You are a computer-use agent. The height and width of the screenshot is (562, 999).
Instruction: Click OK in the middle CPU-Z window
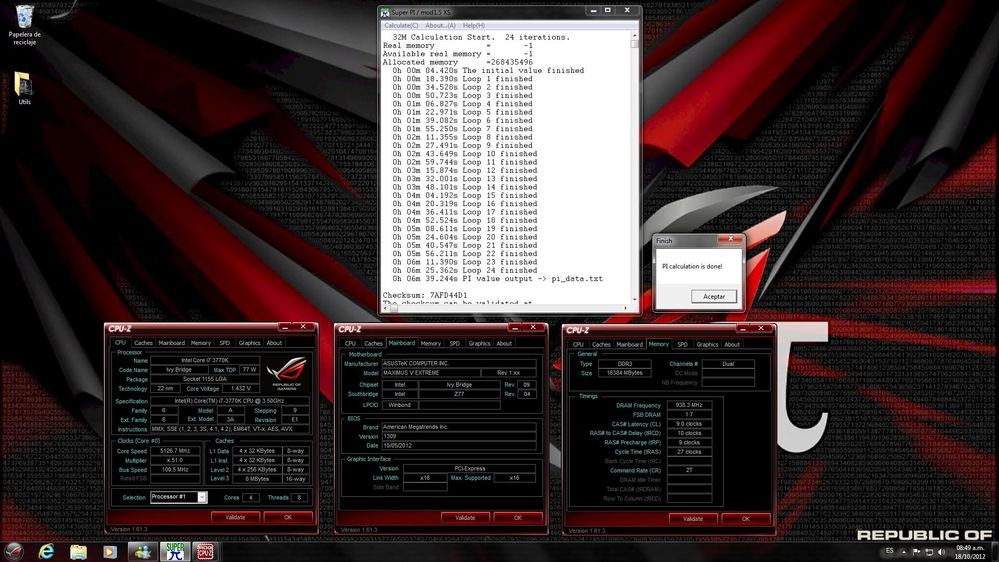pos(518,518)
